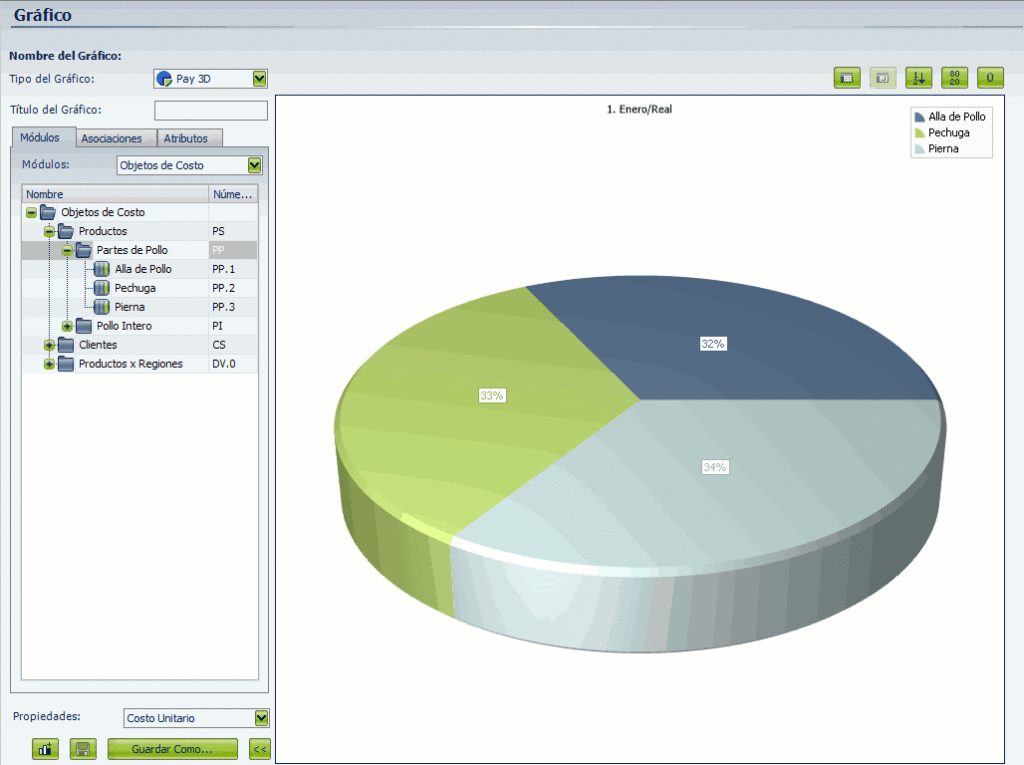Click the Título del Gráfico input field
The image size is (1024, 765).
click(211, 110)
